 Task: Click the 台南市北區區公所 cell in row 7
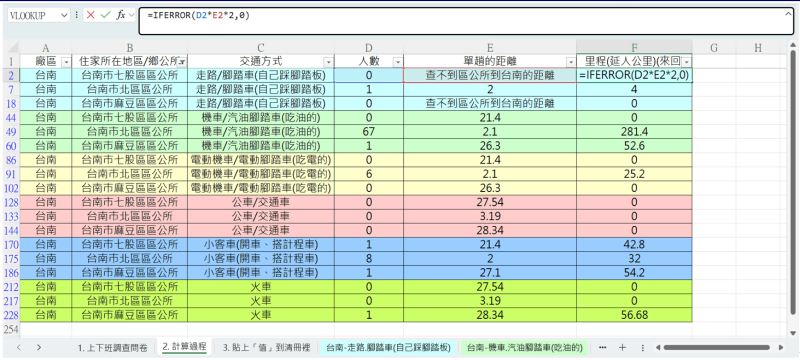pos(130,90)
